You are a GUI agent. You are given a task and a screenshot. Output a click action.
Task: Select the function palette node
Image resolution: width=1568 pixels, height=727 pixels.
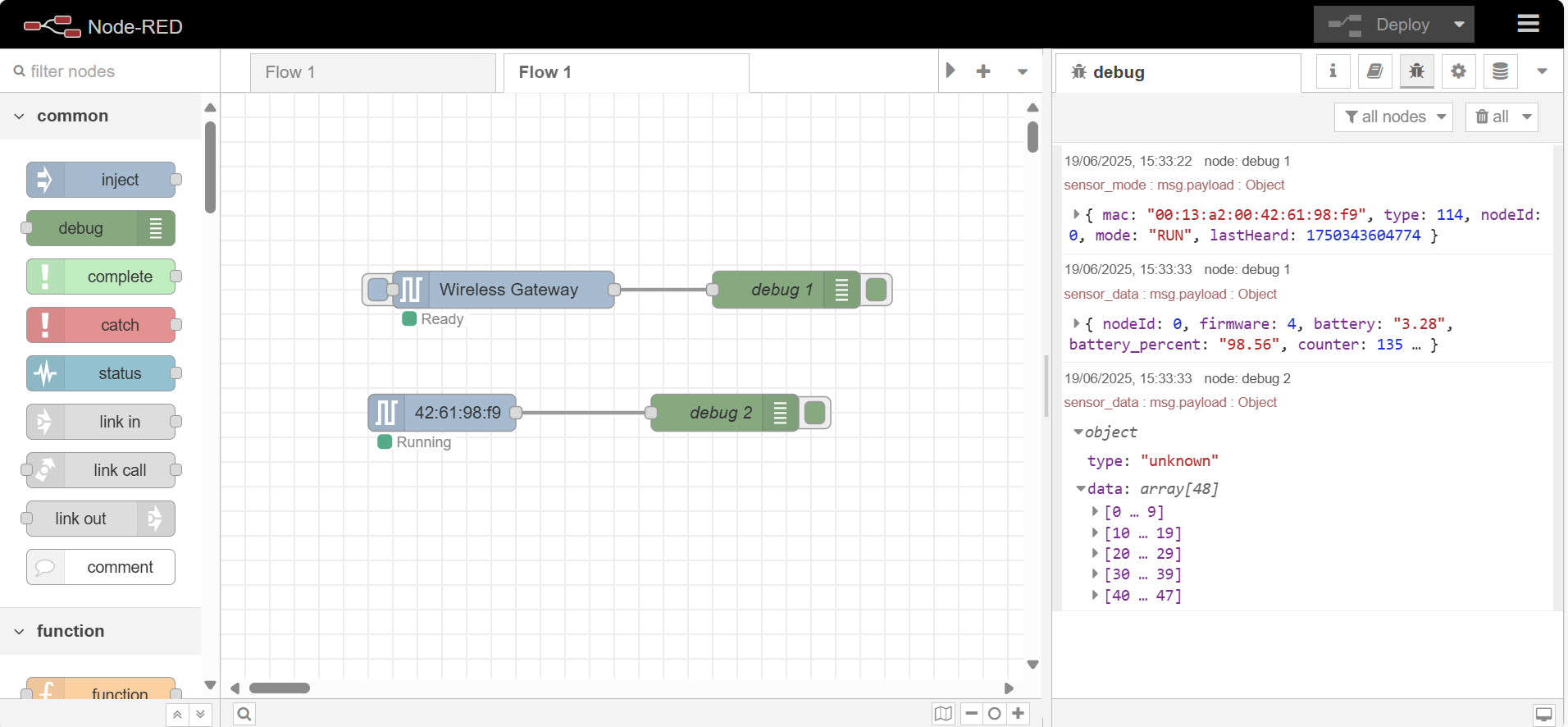101,690
